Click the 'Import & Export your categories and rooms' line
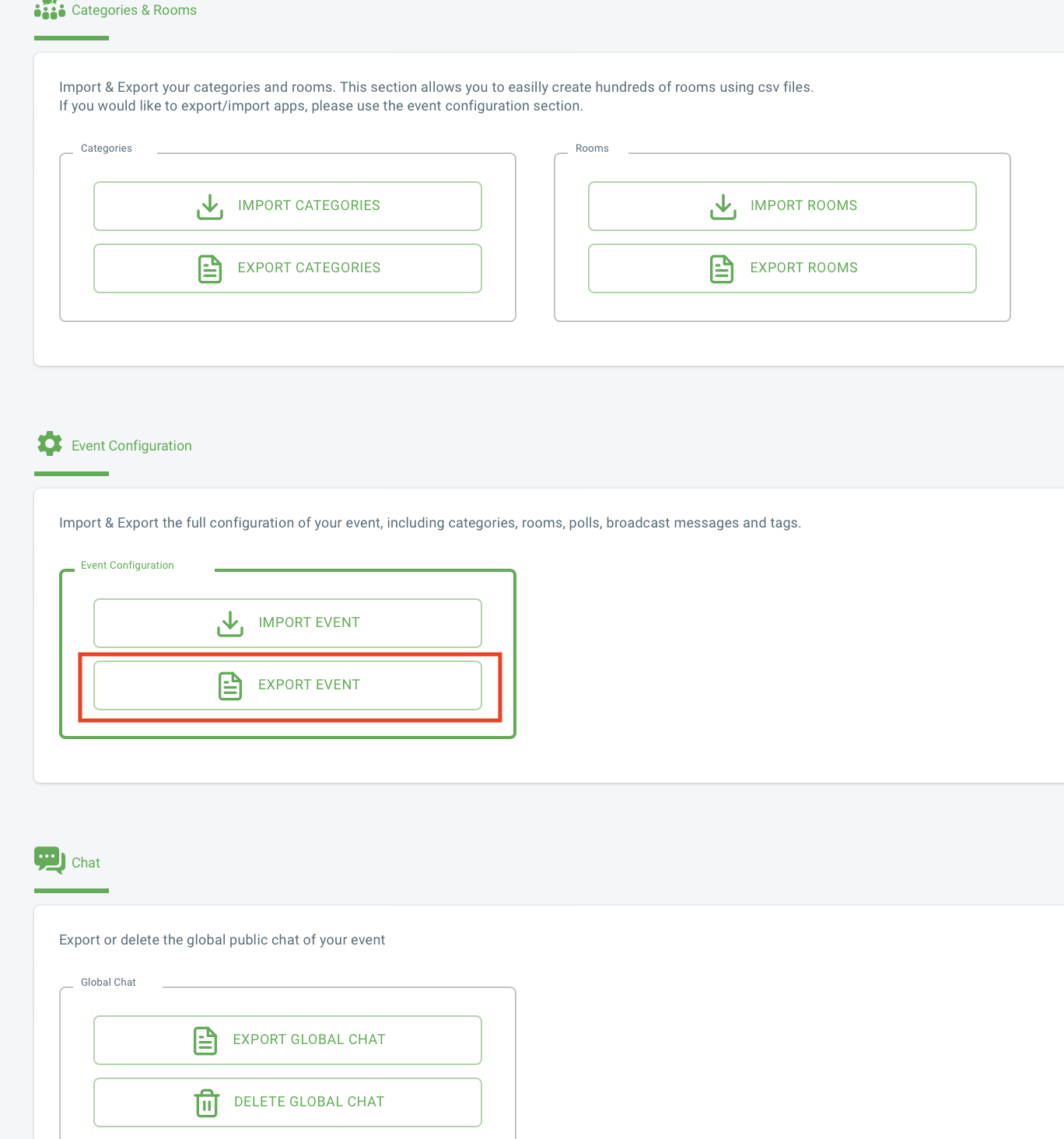Image resolution: width=1064 pixels, height=1139 pixels. point(436,87)
